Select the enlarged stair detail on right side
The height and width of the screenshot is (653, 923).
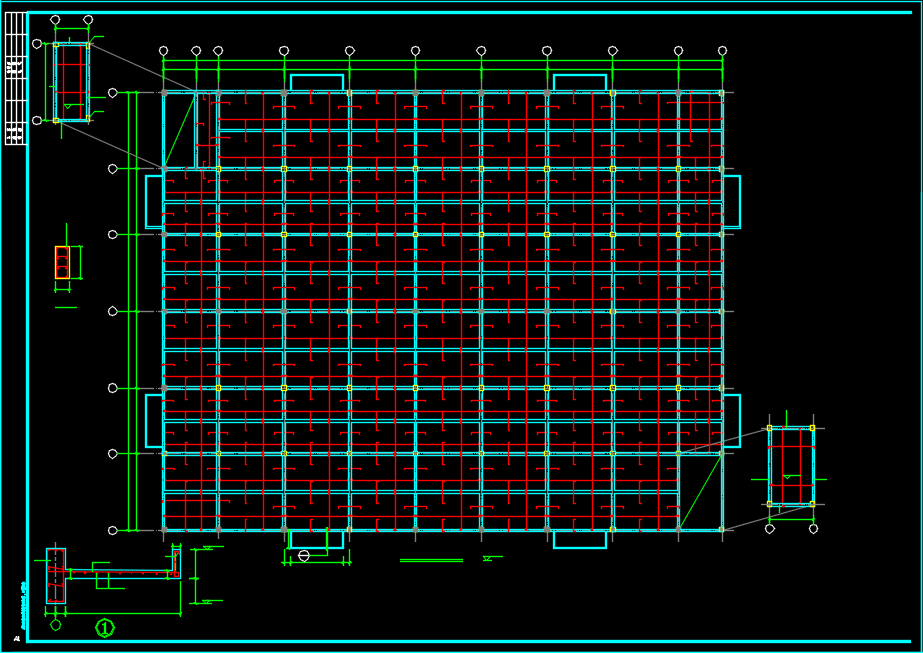coord(791,466)
